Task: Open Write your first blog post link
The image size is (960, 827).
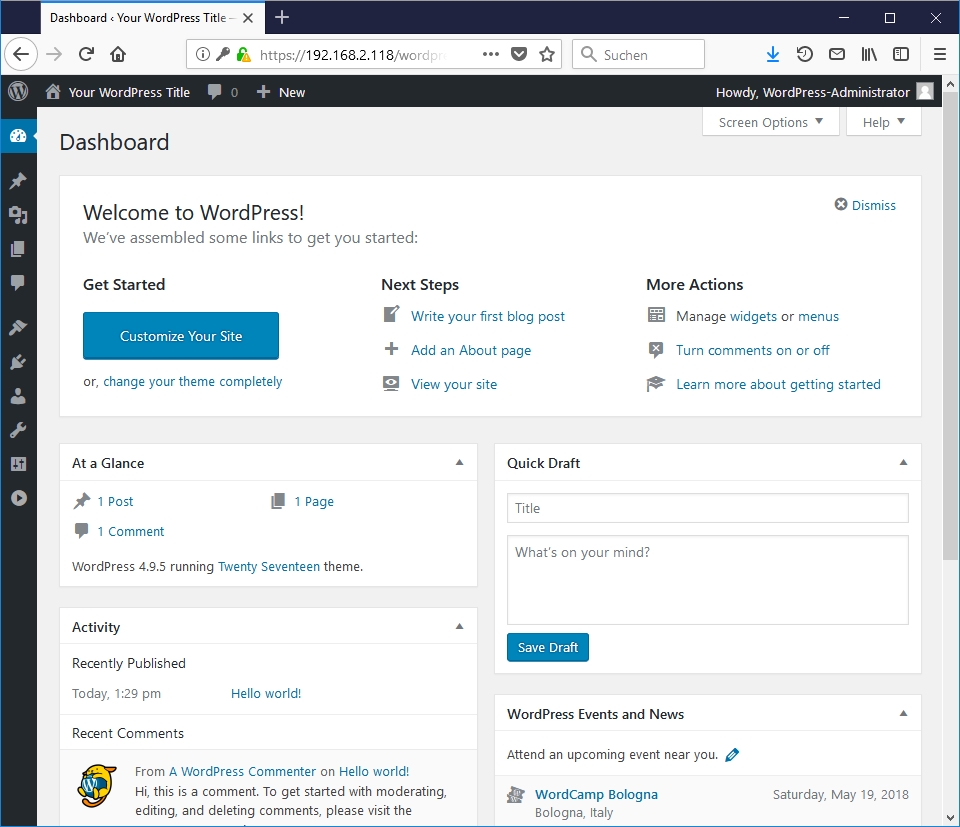Action: 487,316
